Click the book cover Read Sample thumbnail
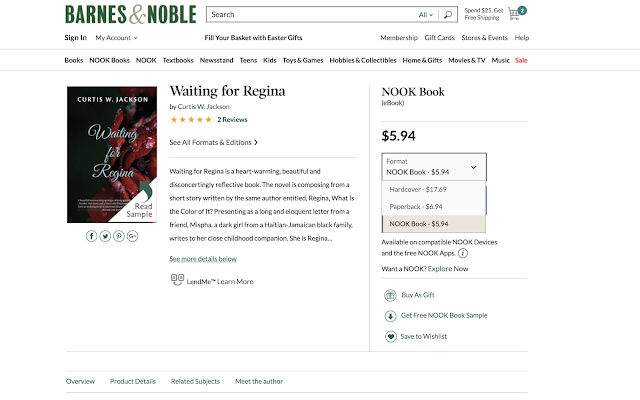640x400 pixels. coord(112,155)
